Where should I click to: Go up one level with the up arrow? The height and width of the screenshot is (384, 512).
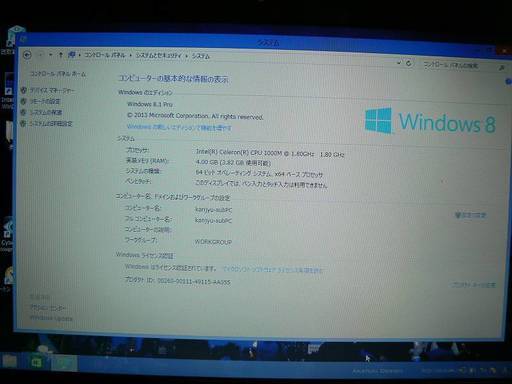tap(61, 55)
